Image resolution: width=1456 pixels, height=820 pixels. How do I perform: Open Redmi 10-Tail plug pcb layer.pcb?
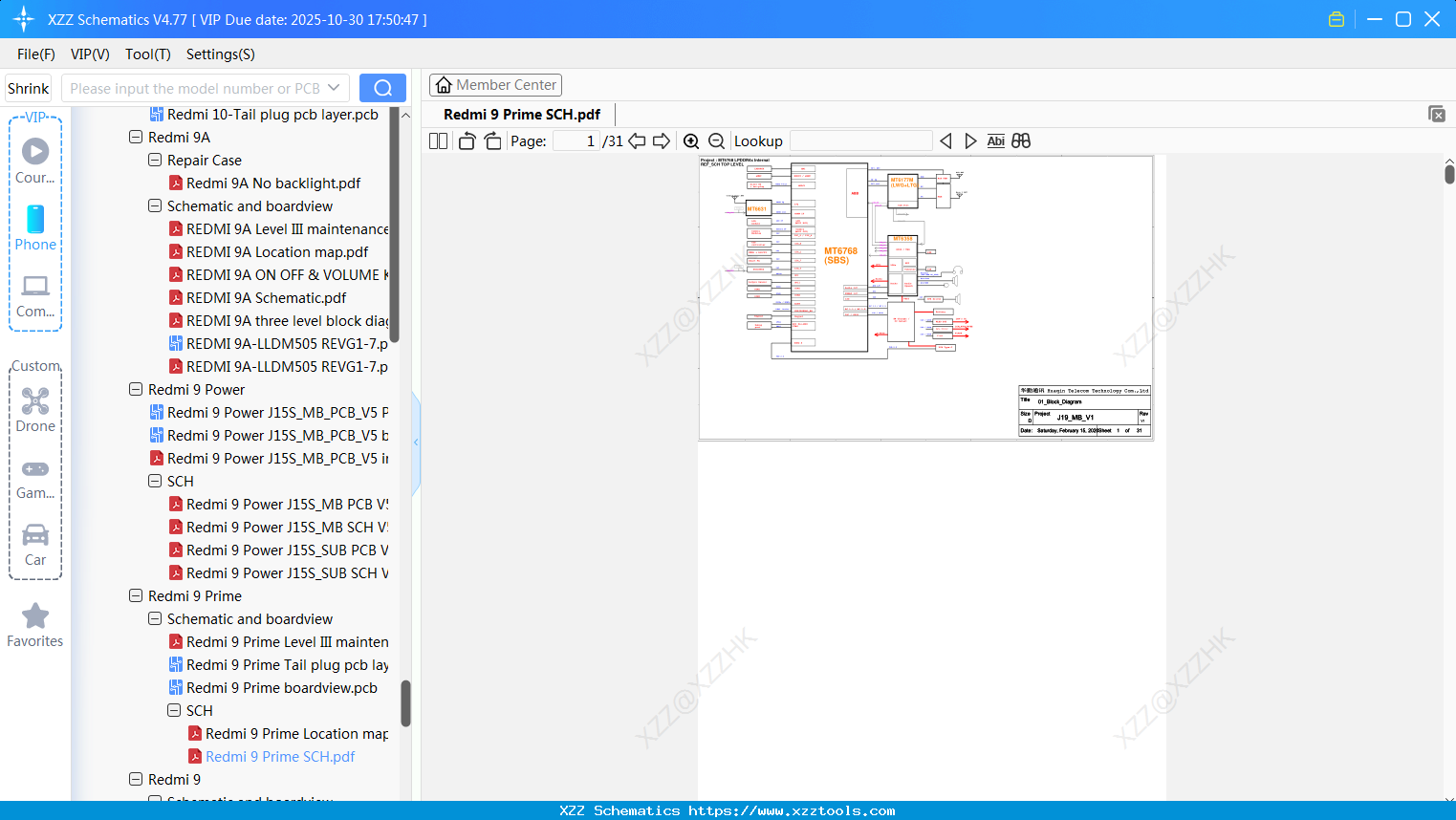pos(264,115)
